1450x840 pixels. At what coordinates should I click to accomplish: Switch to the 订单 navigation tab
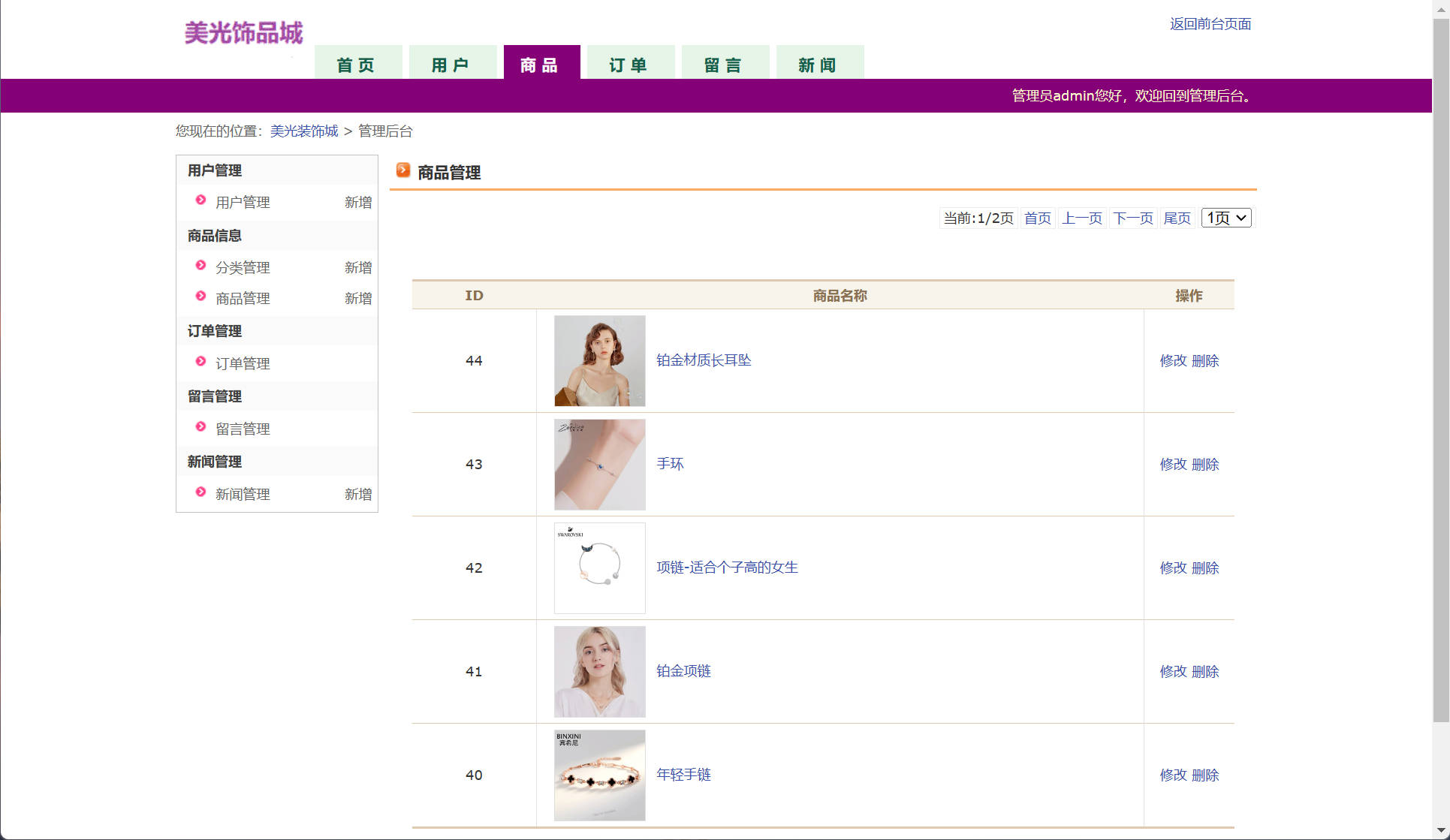pos(629,65)
